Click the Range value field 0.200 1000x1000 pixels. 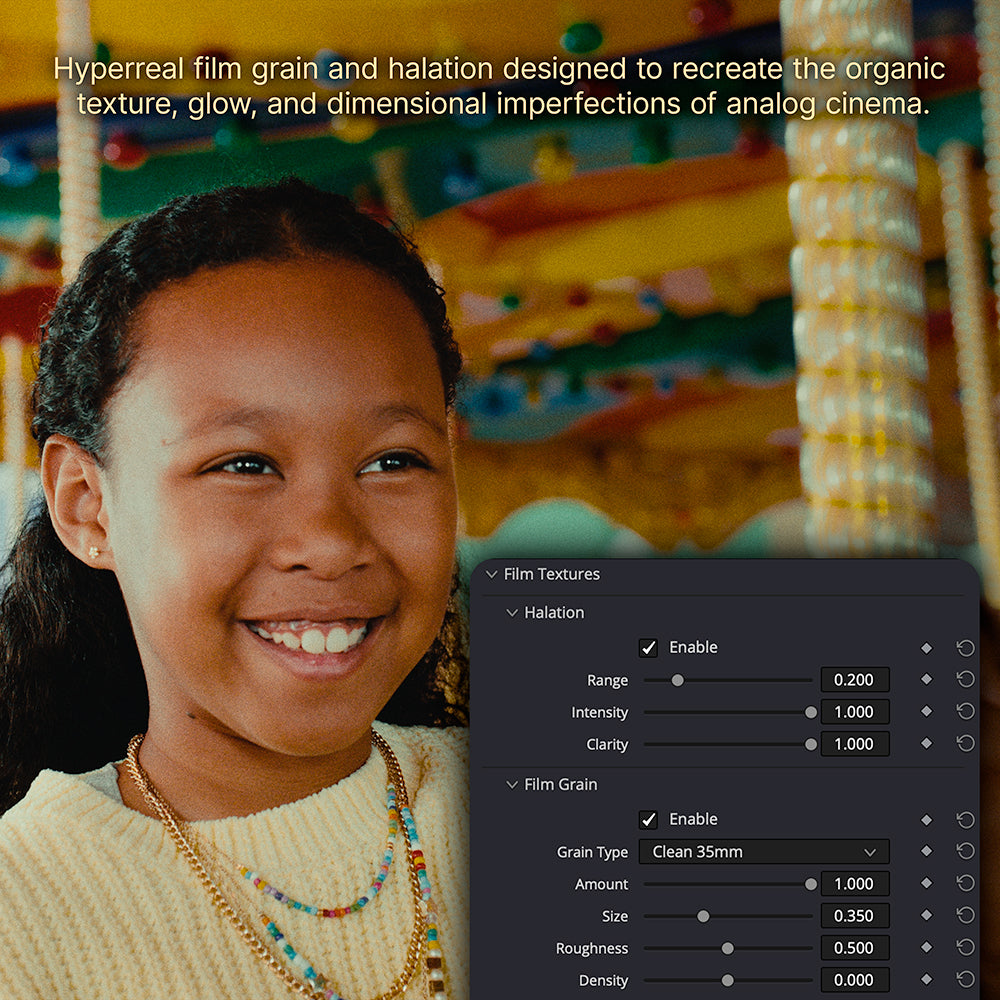(855, 680)
